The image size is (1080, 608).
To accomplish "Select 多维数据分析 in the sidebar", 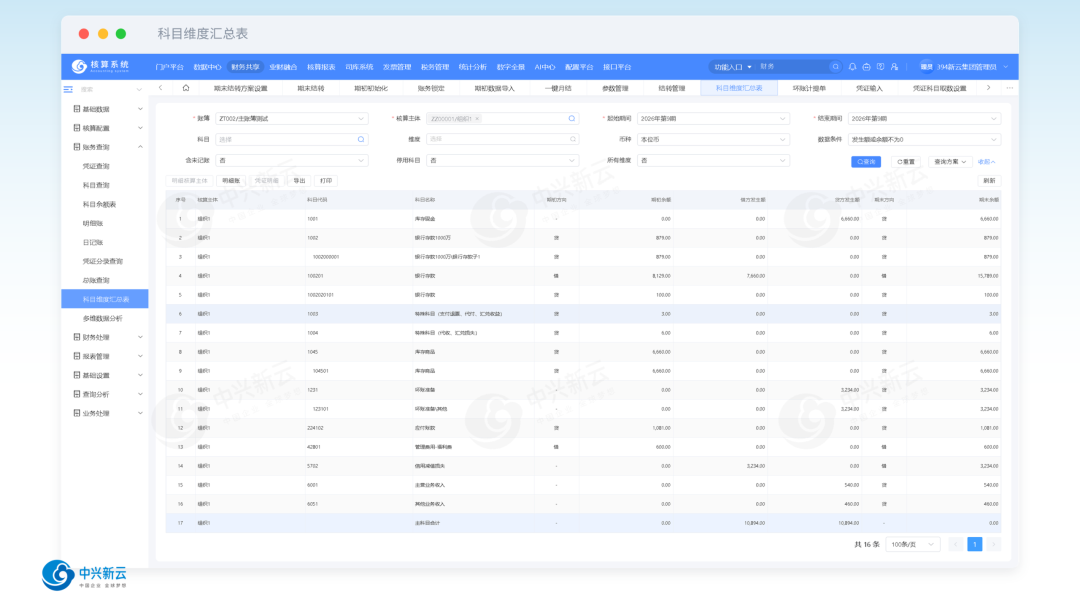I will click(103, 318).
